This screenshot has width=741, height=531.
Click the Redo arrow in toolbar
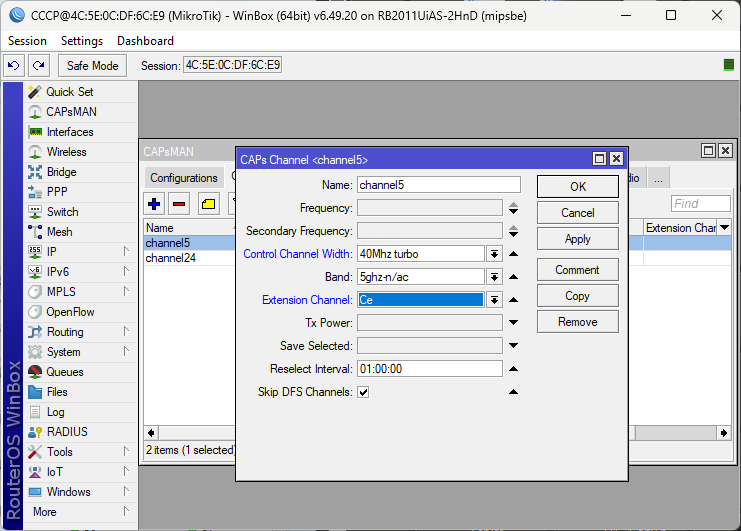click(x=39, y=65)
